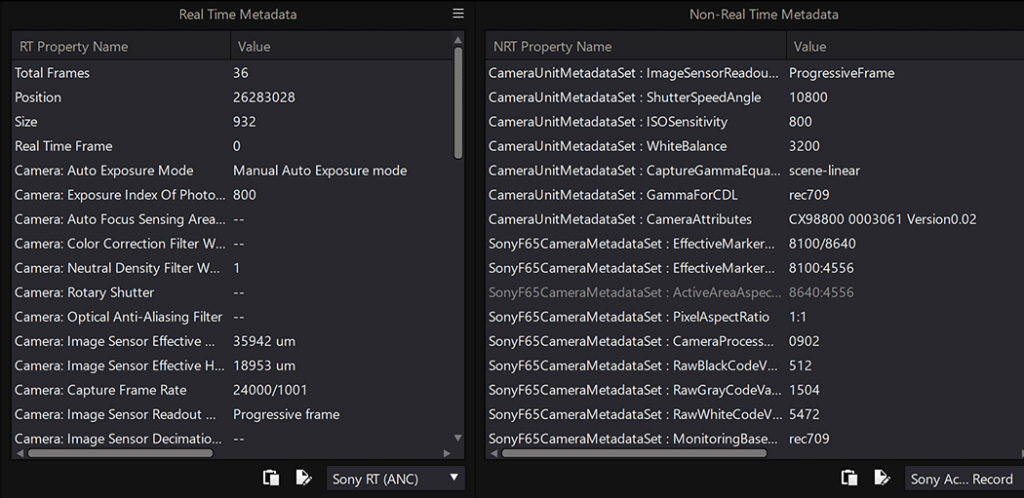Select Camera: Optical Anti-Aliasing Filter row

(x=232, y=317)
